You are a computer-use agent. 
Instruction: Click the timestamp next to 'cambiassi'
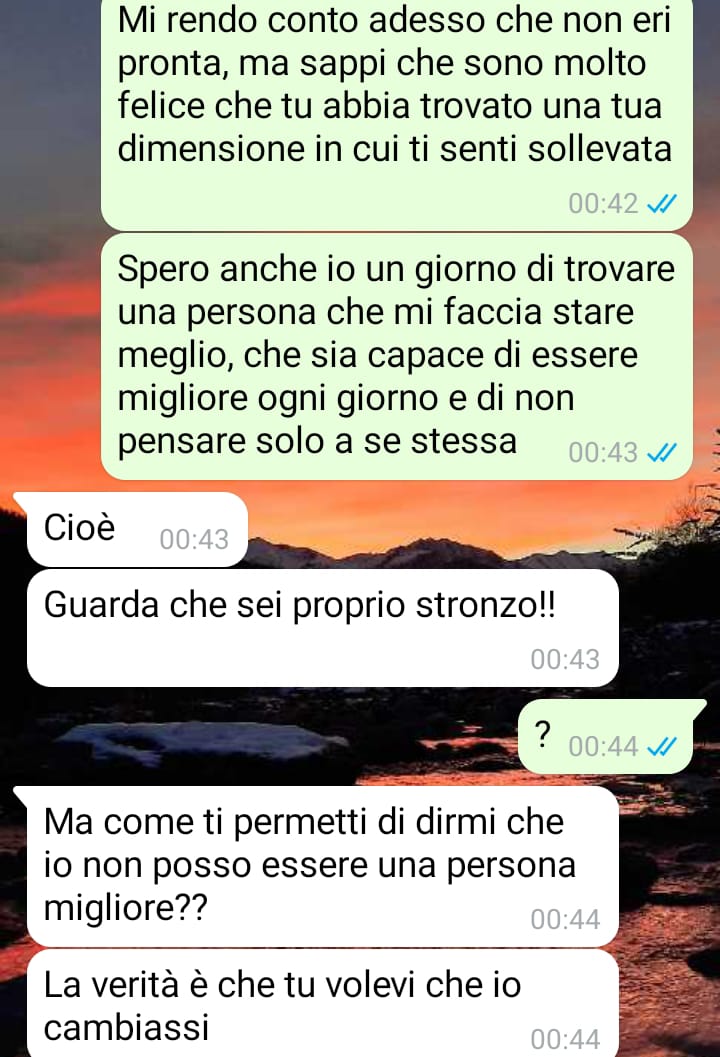pyautogui.click(x=565, y=1039)
